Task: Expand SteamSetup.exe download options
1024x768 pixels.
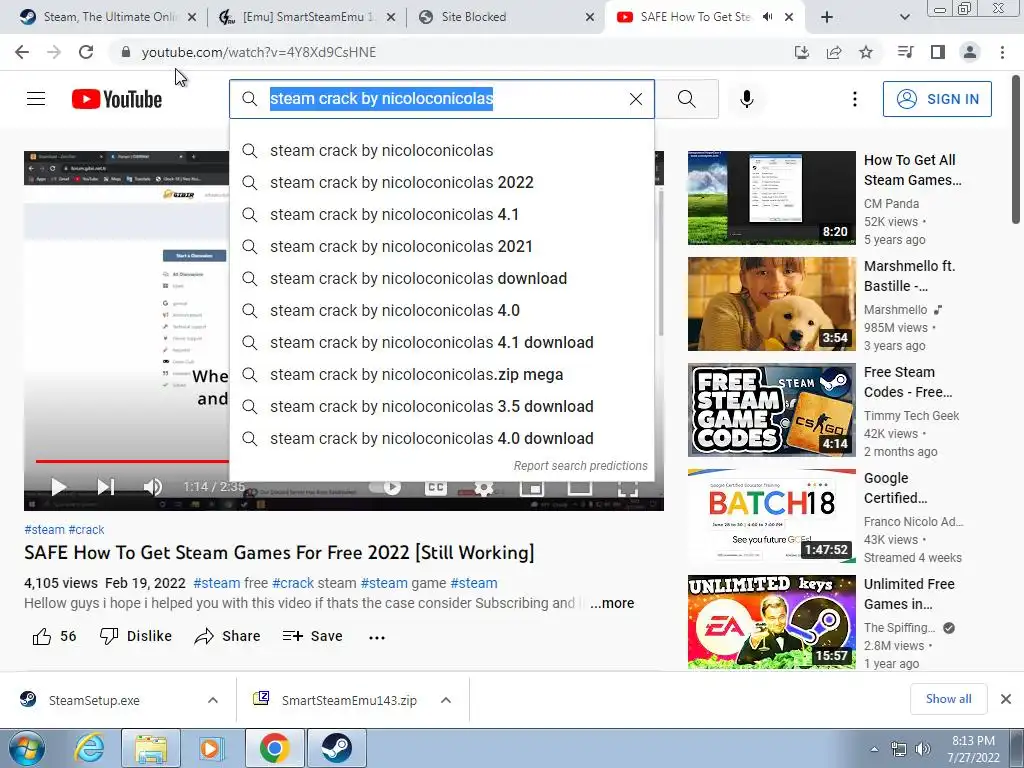Action: point(213,700)
